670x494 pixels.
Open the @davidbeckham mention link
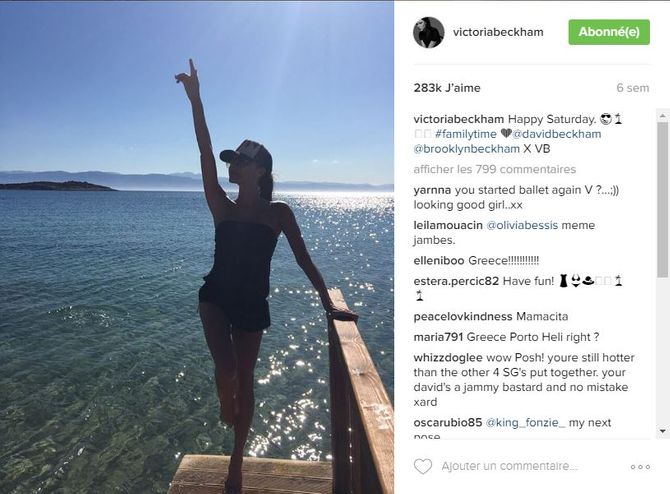tap(557, 134)
